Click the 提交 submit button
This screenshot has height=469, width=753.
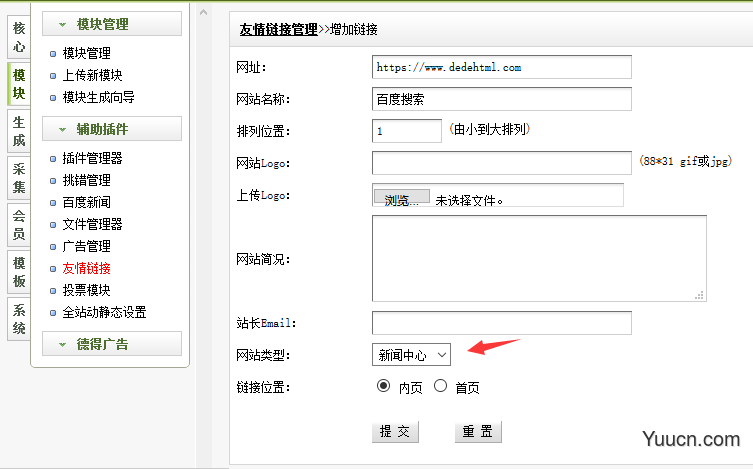point(395,432)
